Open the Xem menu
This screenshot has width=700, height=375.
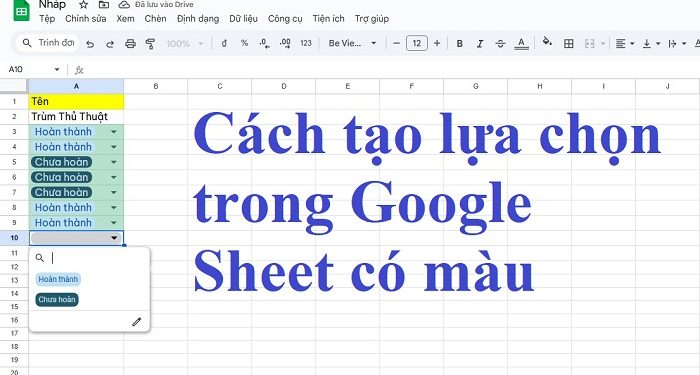[x=125, y=19]
